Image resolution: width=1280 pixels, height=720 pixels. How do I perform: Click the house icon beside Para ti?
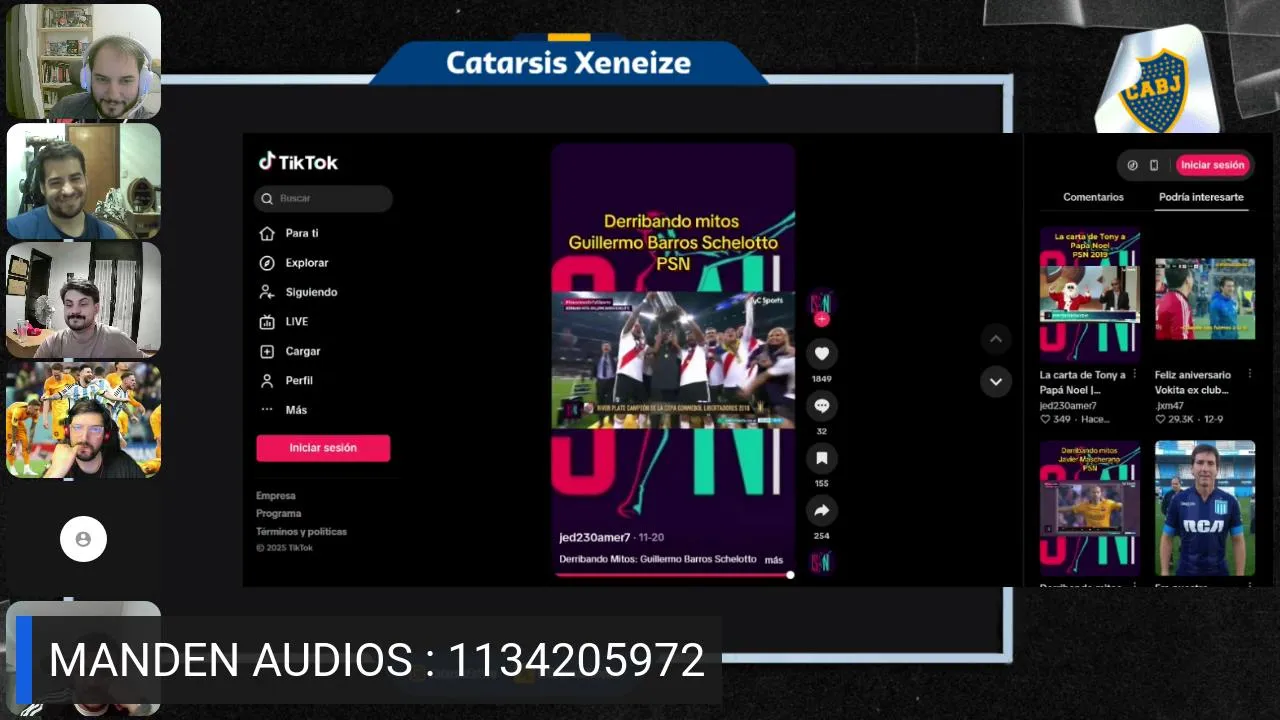267,233
